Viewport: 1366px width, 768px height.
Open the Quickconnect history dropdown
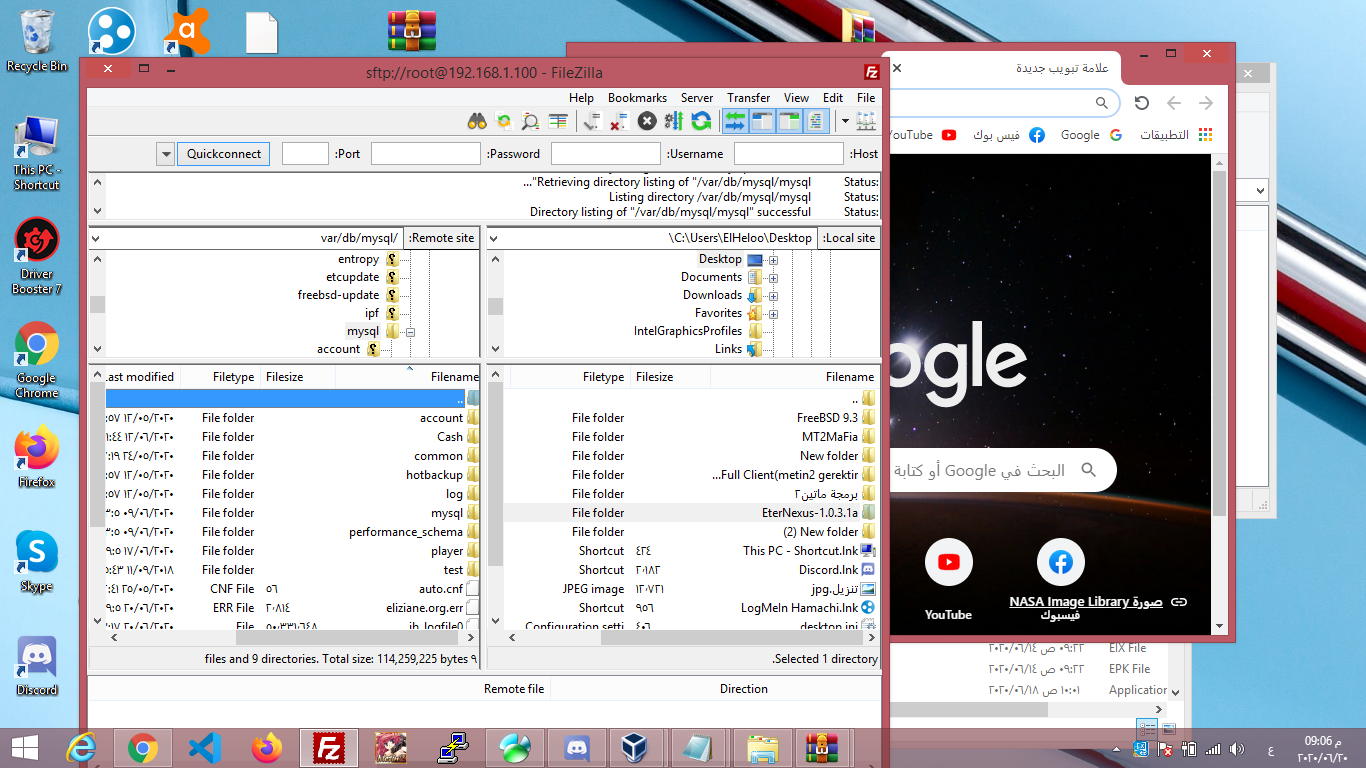click(166, 154)
